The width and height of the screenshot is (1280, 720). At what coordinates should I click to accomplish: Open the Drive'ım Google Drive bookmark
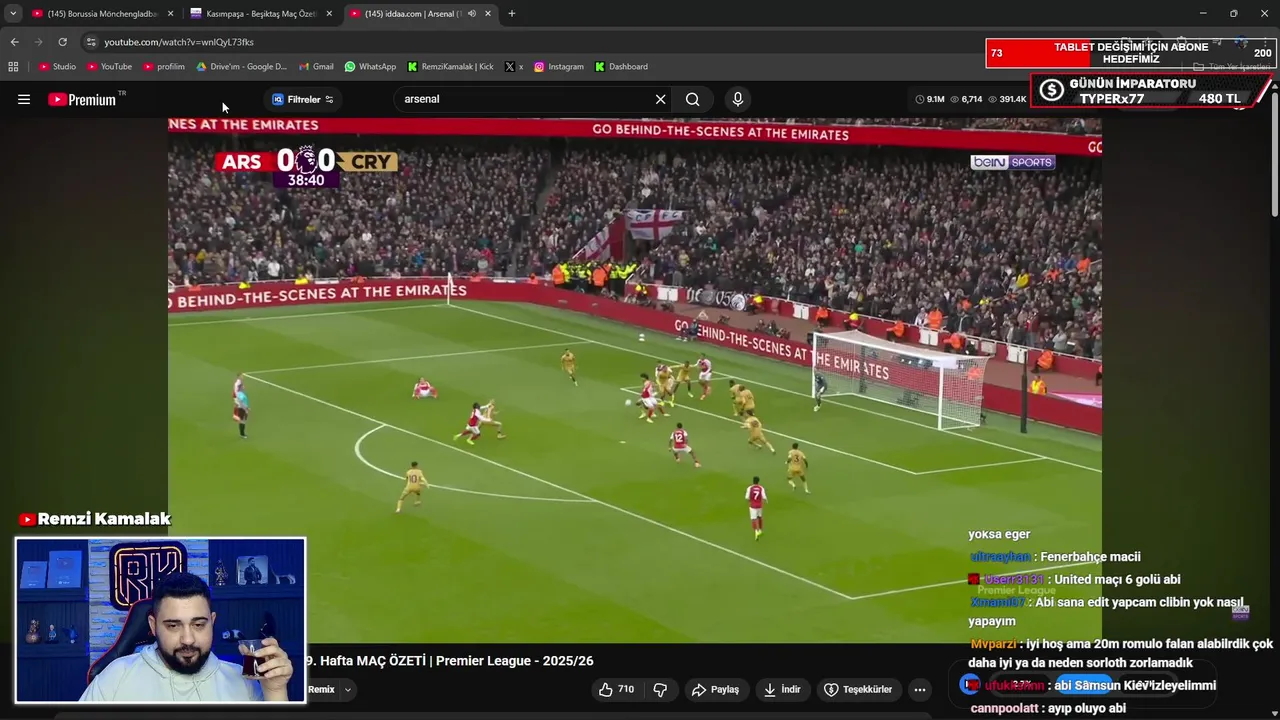241,67
